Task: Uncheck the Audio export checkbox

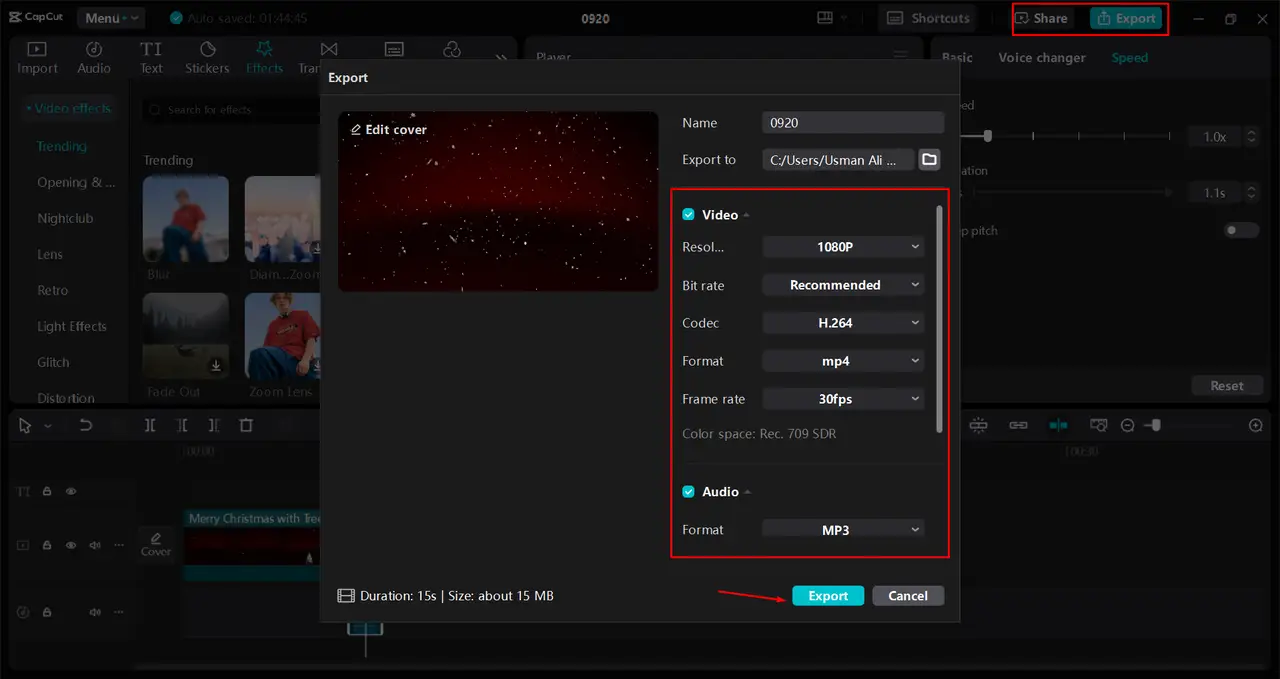Action: tap(688, 492)
